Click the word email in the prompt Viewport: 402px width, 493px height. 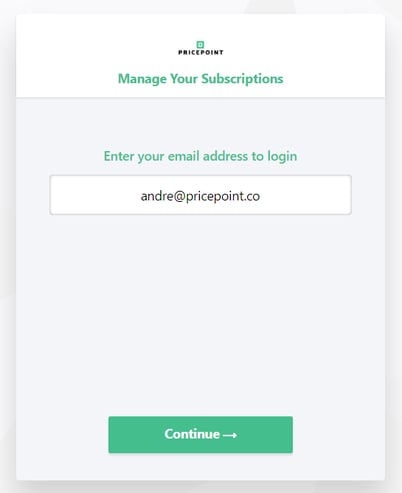pos(184,156)
